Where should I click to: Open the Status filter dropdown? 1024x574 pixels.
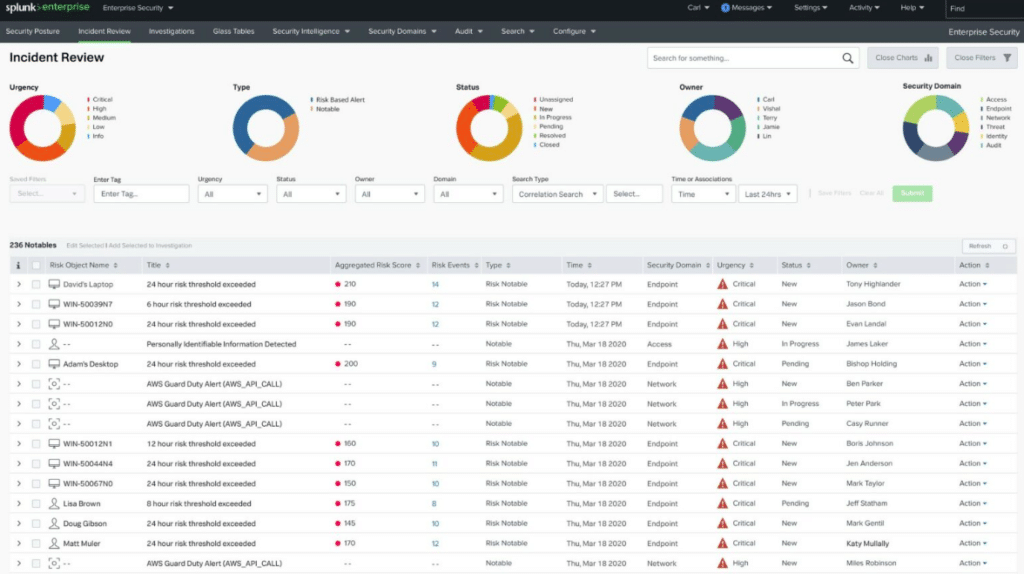tap(311, 194)
